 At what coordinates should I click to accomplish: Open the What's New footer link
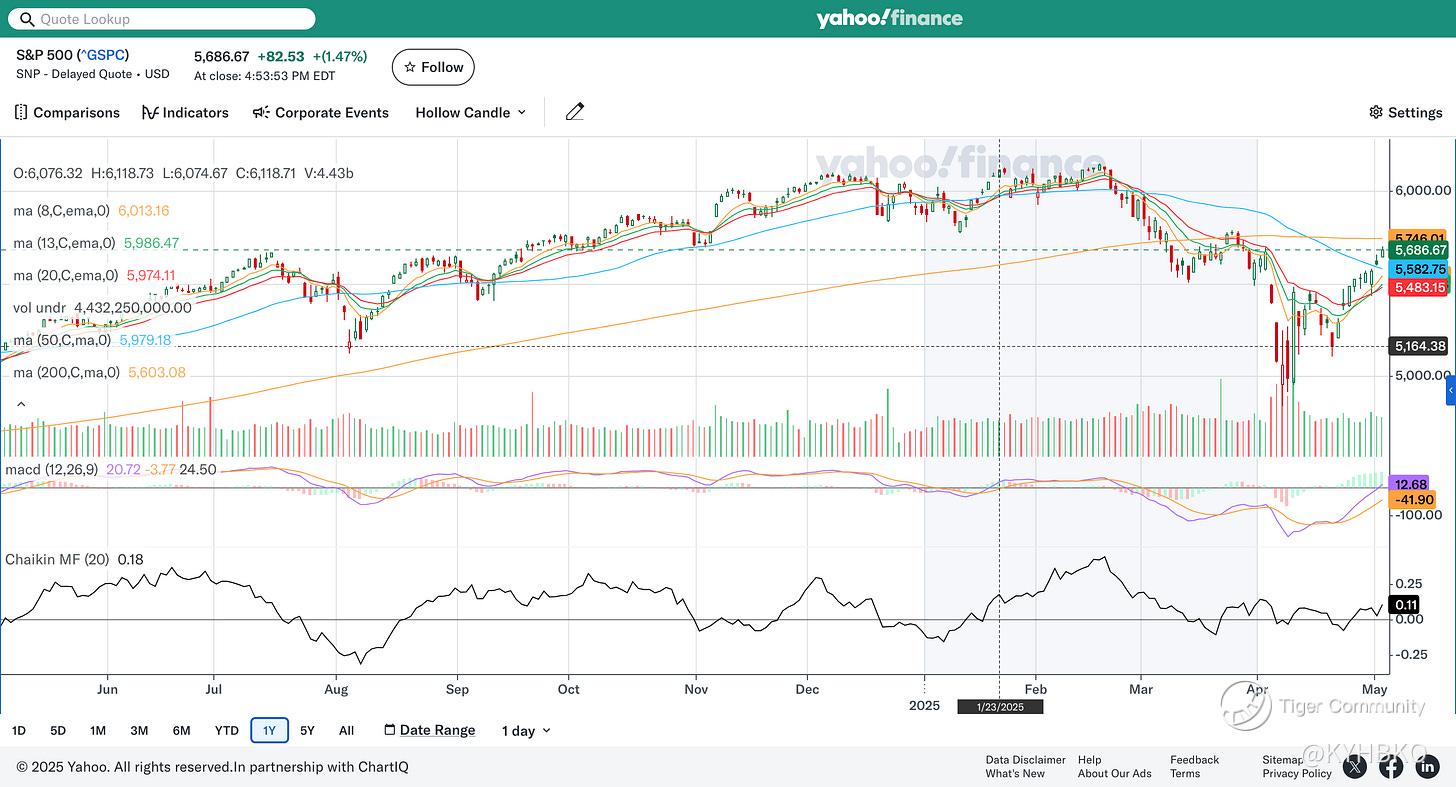1015,773
